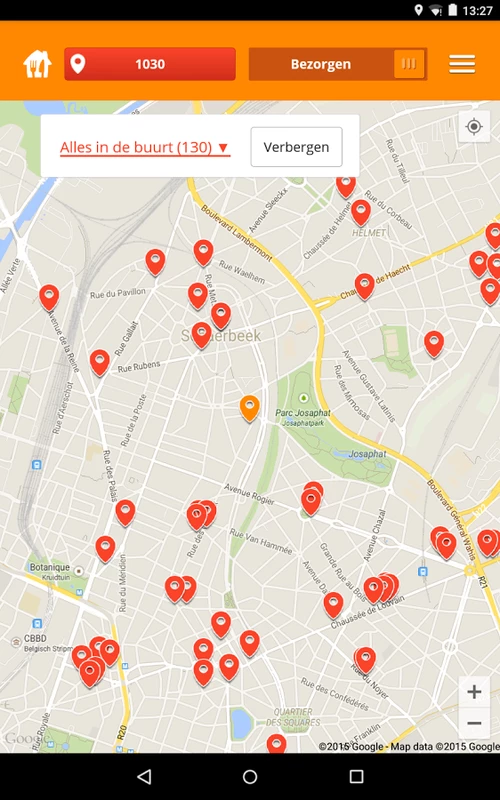The image size is (500, 800).
Task: Tap the red pin on Avenue de la Reine
Action: (x=49, y=297)
